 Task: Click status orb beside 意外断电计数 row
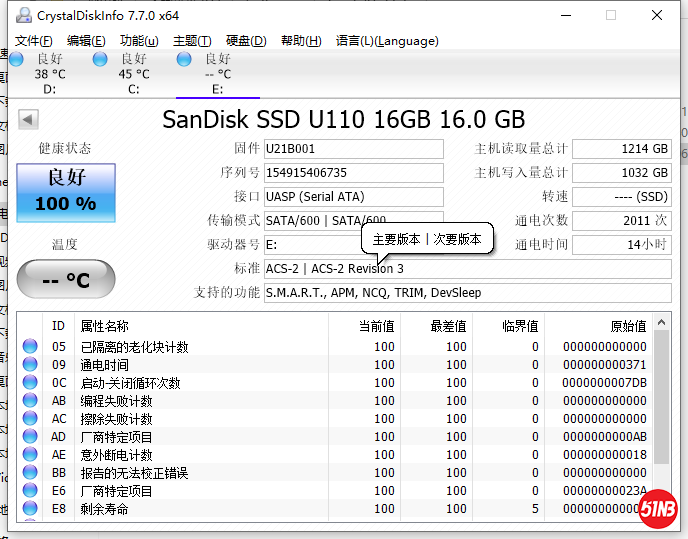tap(30, 455)
